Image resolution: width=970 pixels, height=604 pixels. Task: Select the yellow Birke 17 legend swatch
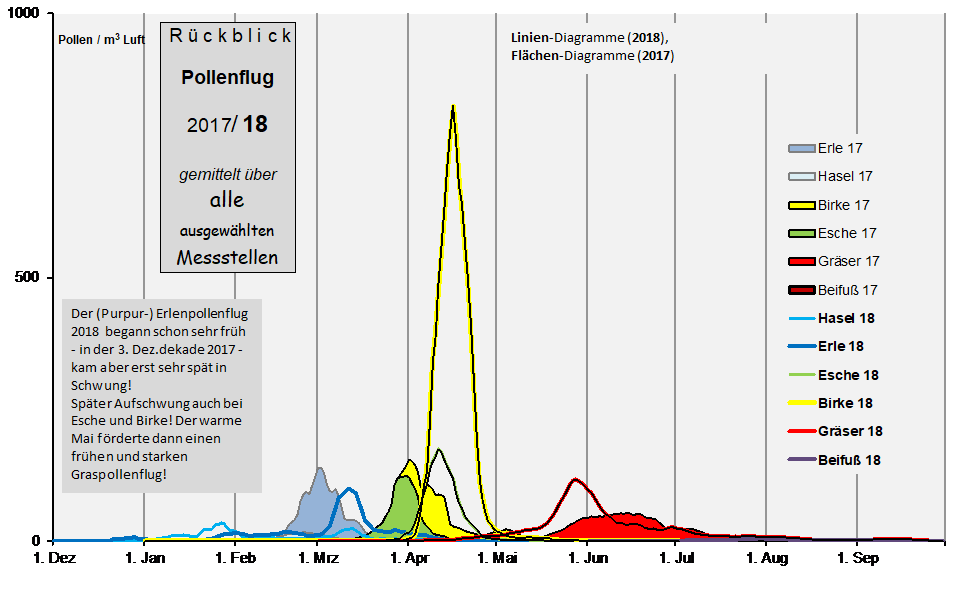point(801,205)
